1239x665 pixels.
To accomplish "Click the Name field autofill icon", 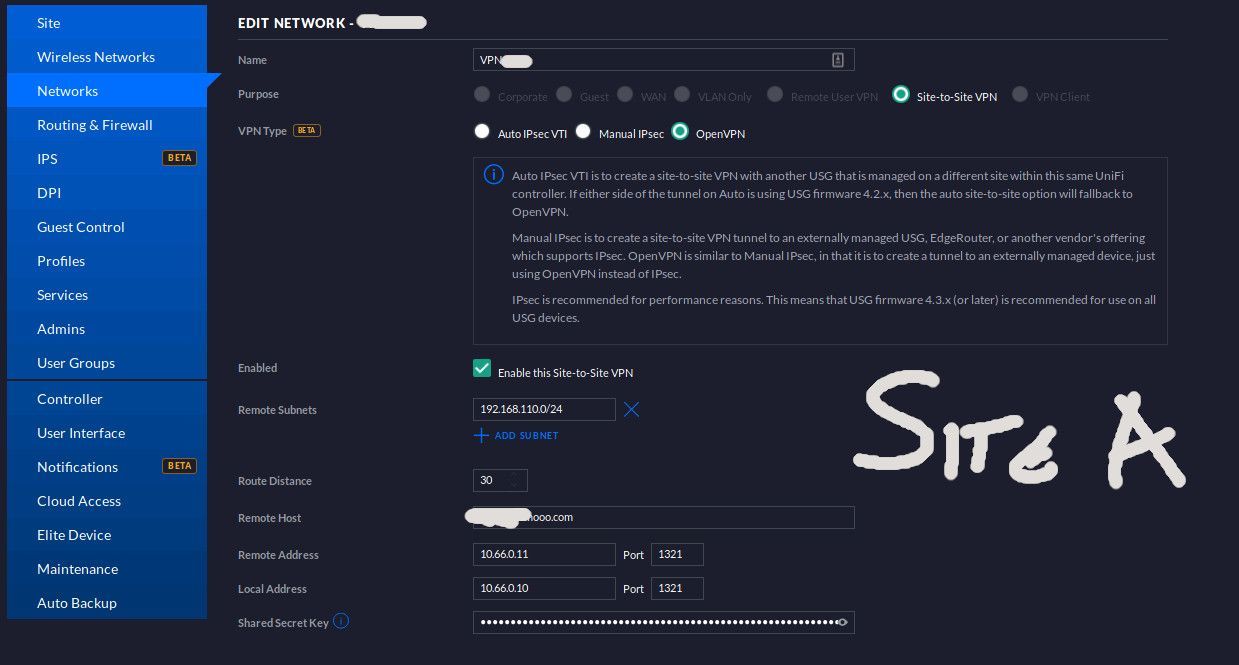I will pyautogui.click(x=838, y=60).
